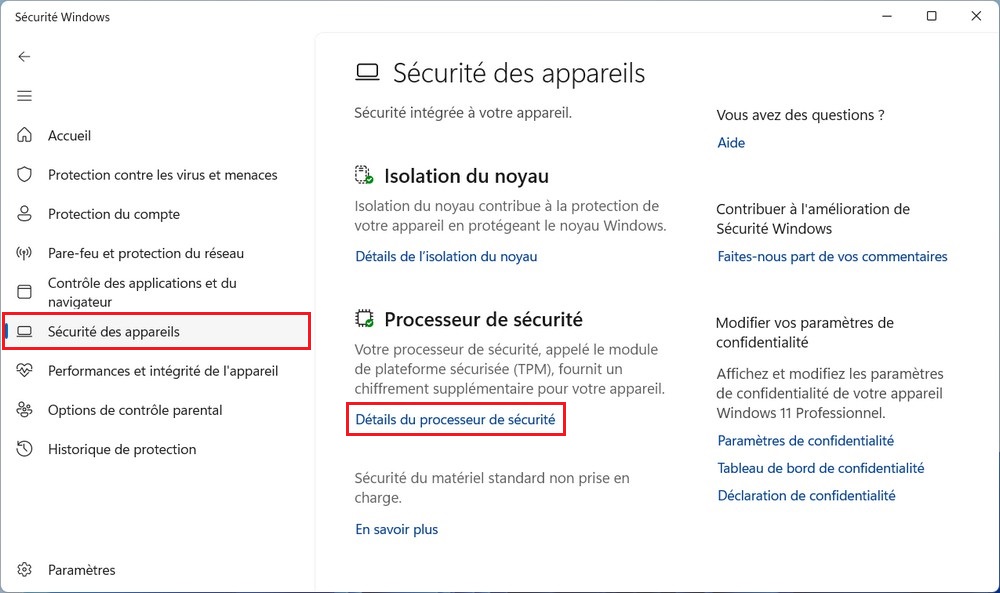Open Détails de l'isolation du noyau

446,257
